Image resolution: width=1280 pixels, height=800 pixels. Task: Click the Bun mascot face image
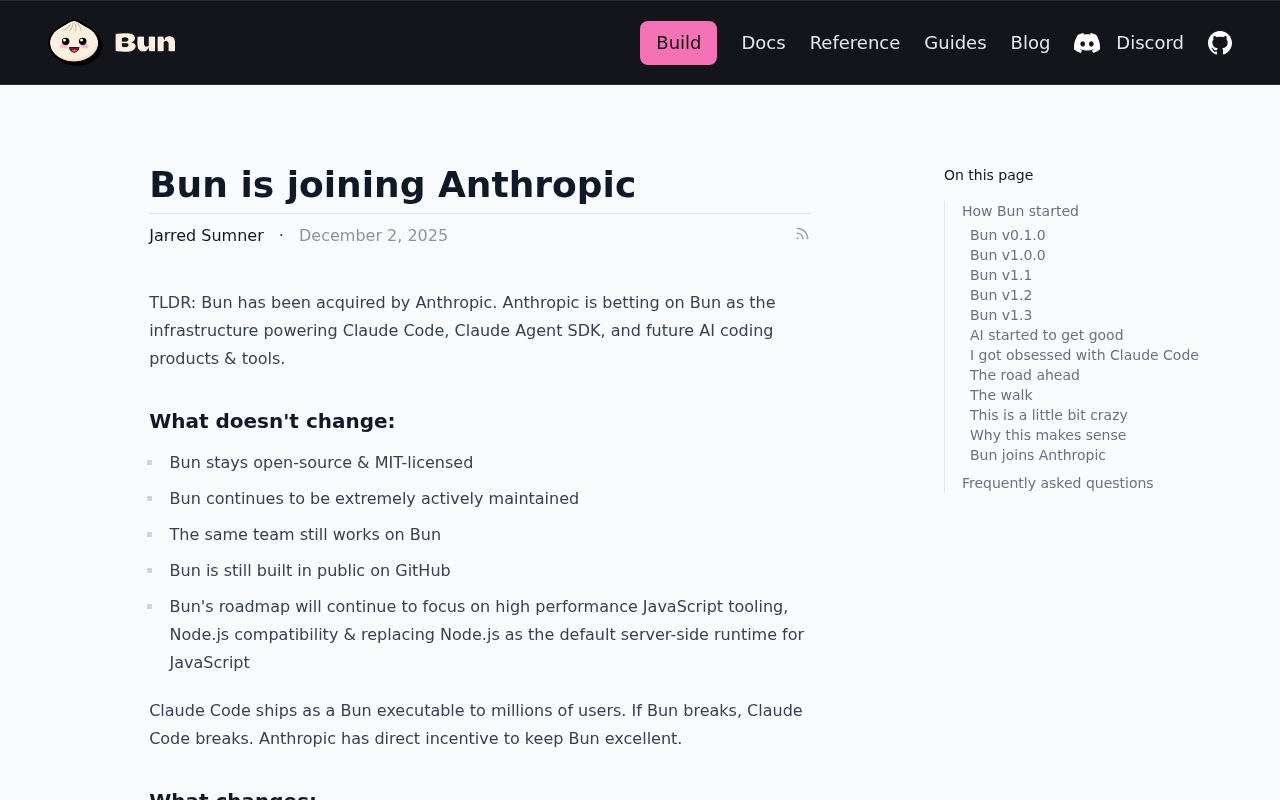(75, 42)
